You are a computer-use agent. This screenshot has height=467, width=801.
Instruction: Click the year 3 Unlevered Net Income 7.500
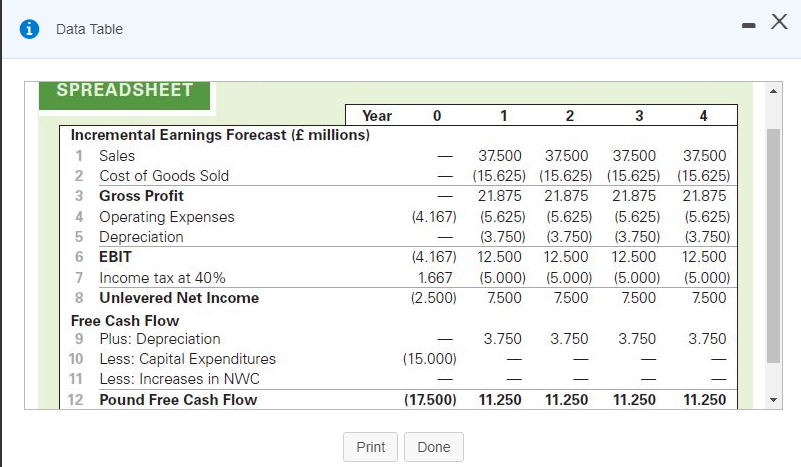pyautogui.click(x=638, y=298)
